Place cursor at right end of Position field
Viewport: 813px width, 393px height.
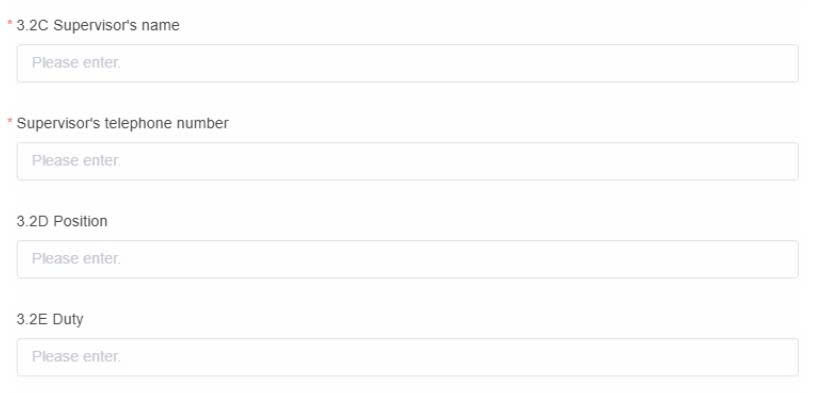tap(788, 259)
